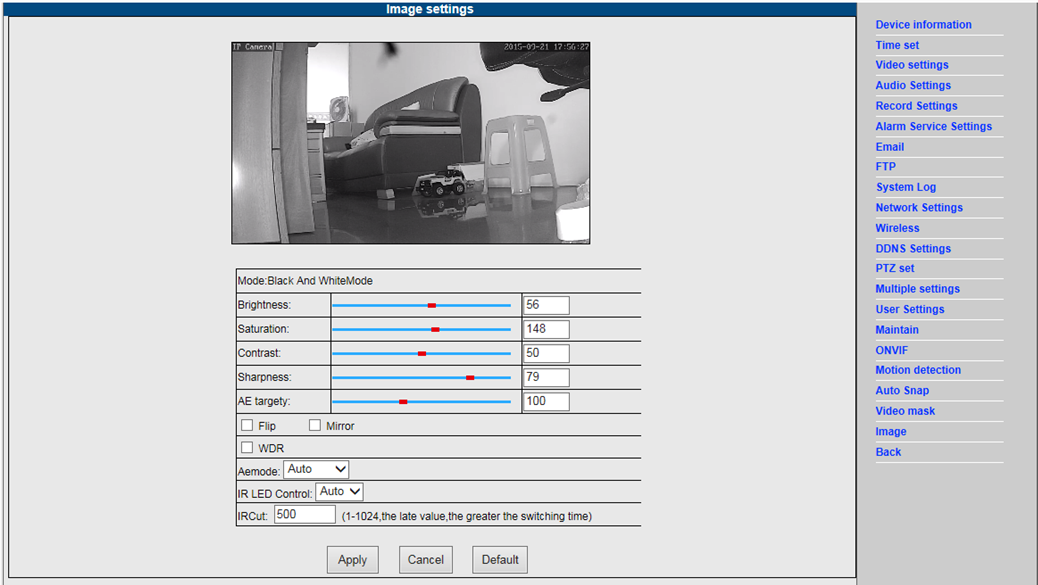
Task: Click the Image settings title bar
Action: 430,9
